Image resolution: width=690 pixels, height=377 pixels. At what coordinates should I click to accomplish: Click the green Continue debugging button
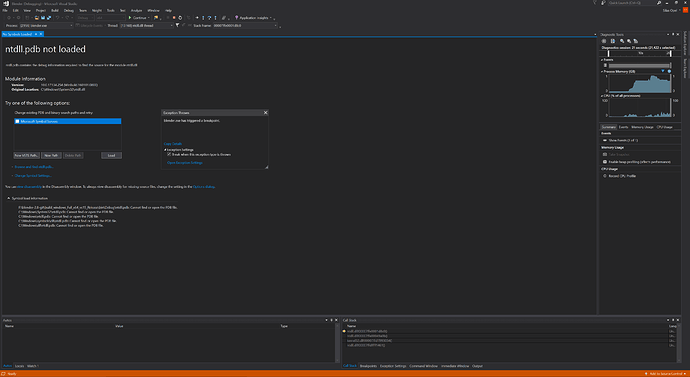138,18
